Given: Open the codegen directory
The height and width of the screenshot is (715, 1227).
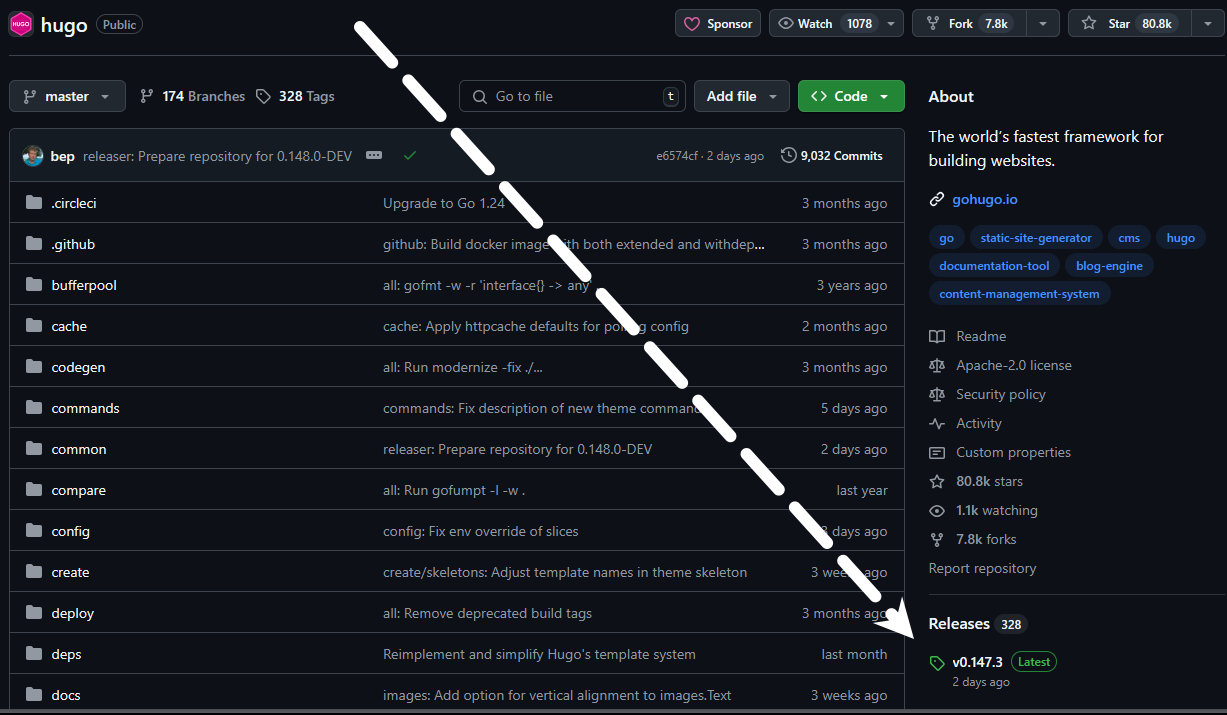Looking at the screenshot, I should (x=78, y=367).
